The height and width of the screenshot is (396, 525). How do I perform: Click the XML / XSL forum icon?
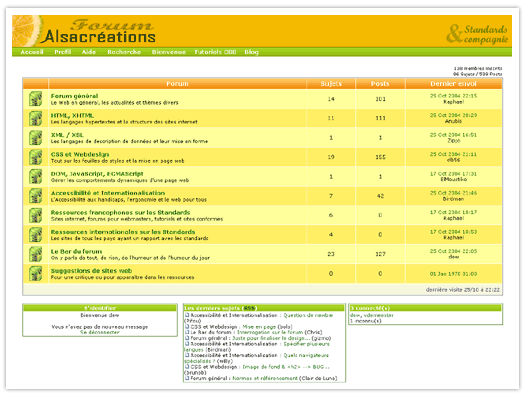click(x=35, y=138)
